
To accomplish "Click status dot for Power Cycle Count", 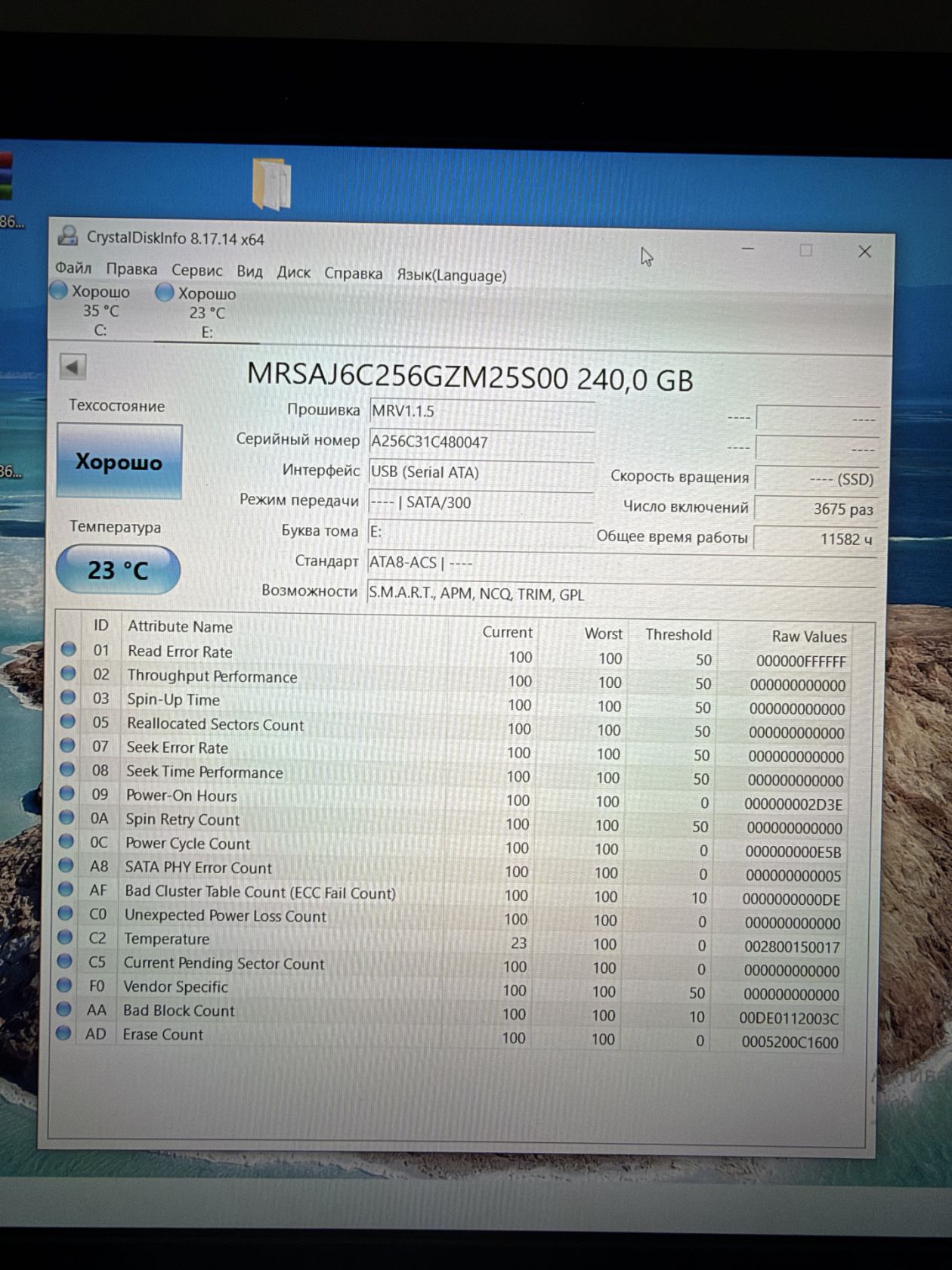I will pyautogui.click(x=66, y=841).
